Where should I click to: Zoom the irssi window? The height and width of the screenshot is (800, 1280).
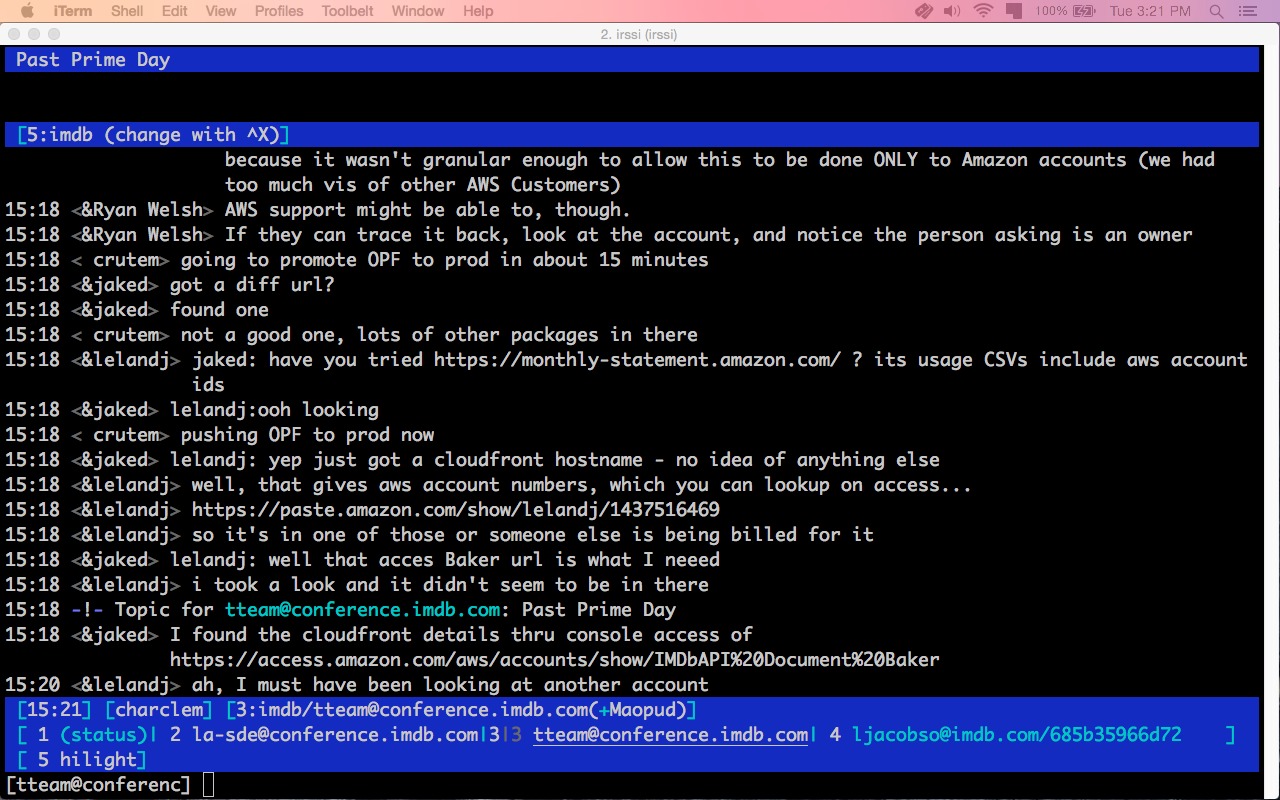coord(53,34)
